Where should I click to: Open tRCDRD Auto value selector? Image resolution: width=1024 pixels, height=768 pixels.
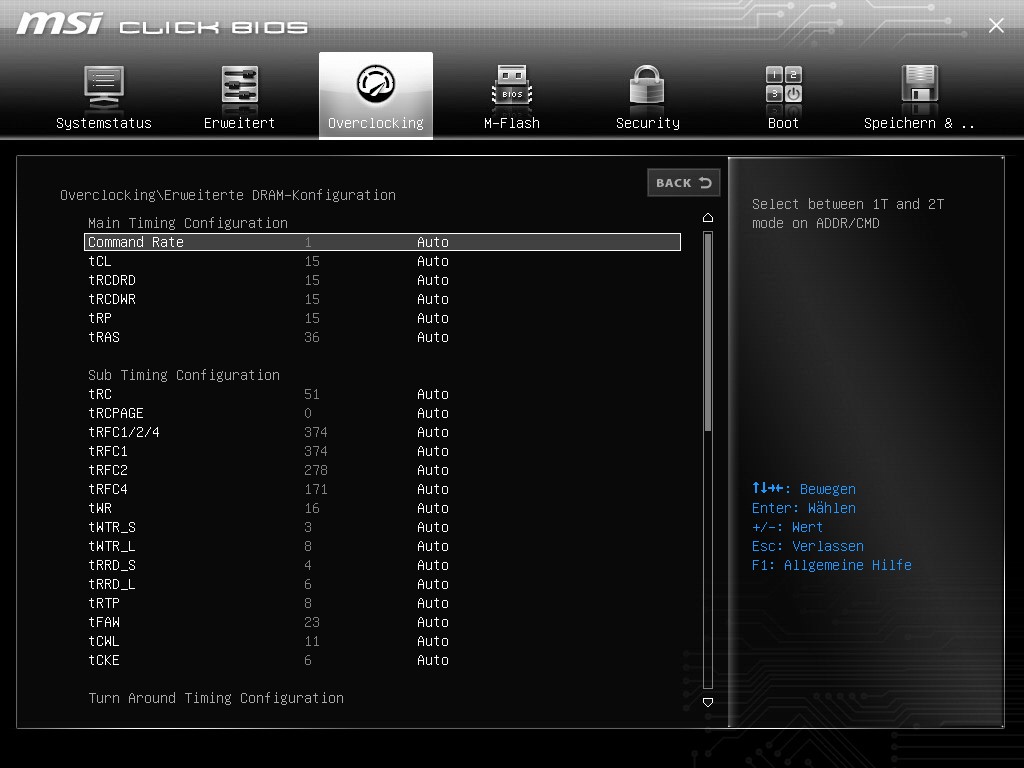click(x=432, y=280)
